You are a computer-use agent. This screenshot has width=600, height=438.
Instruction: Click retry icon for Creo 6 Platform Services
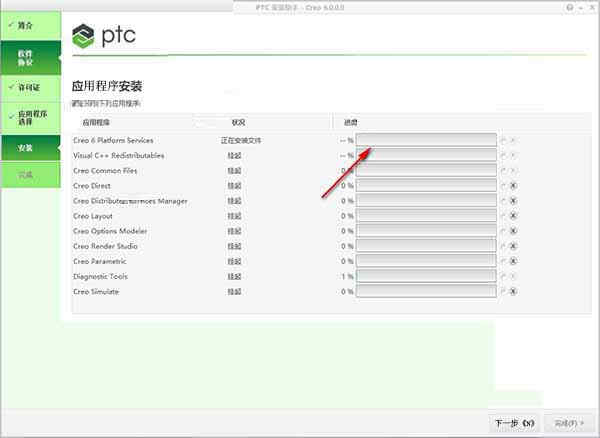coord(504,140)
